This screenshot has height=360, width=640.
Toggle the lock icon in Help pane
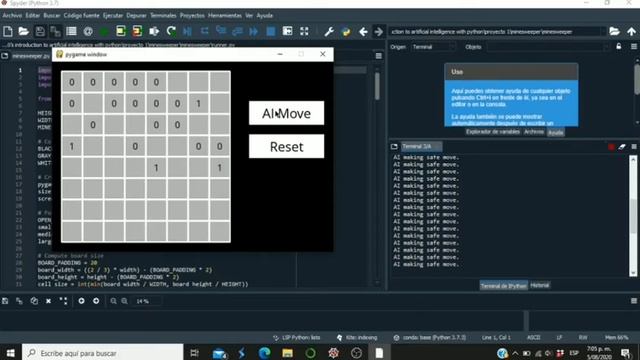619,47
